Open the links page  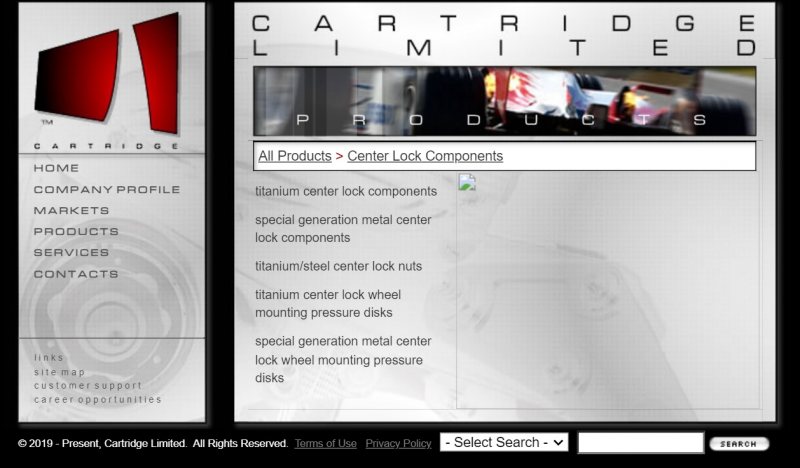click(49, 358)
